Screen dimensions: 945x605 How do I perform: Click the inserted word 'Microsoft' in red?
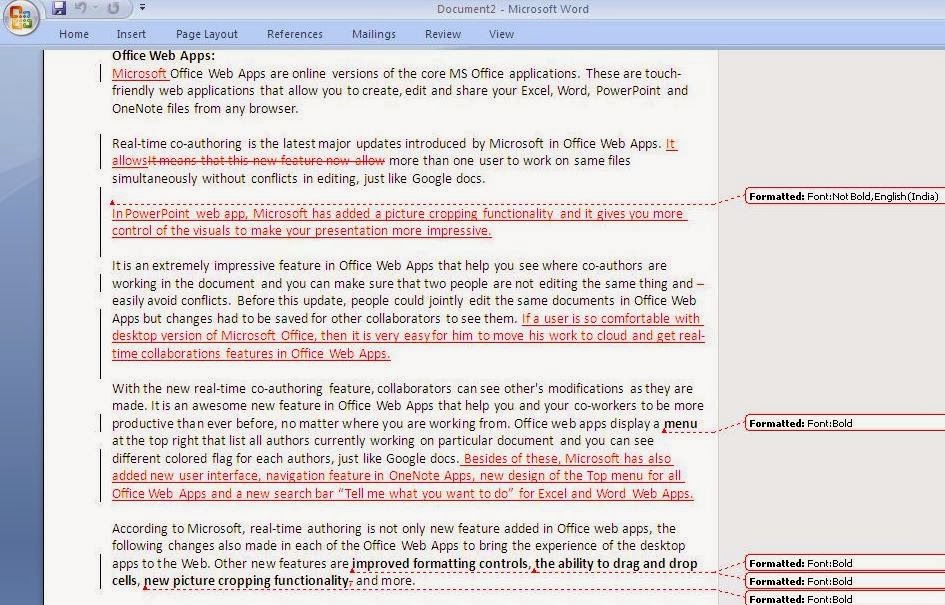pyautogui.click(x=139, y=74)
